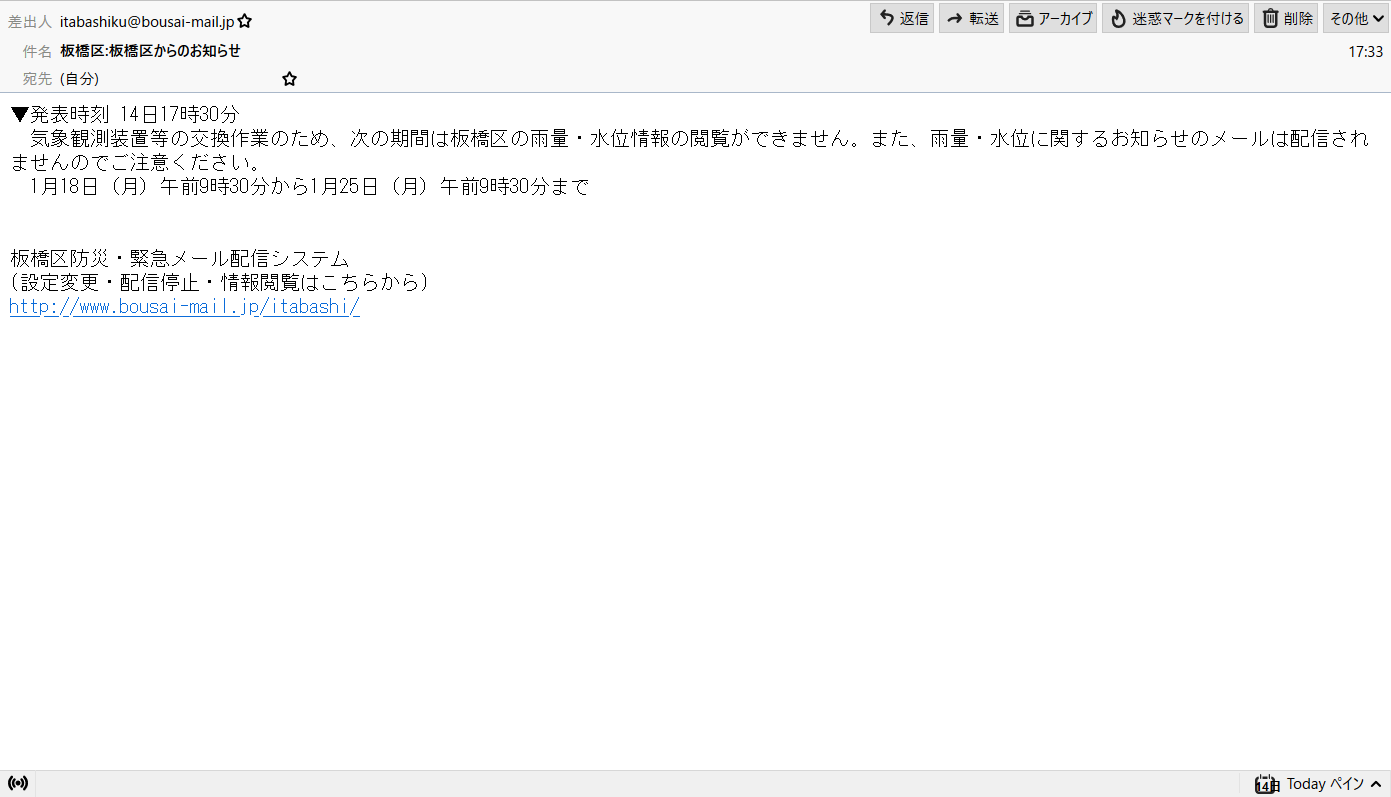1391x797 pixels.
Task: Toggle star next to sender itabashiku@bousai-mail.jp
Action: [245, 21]
